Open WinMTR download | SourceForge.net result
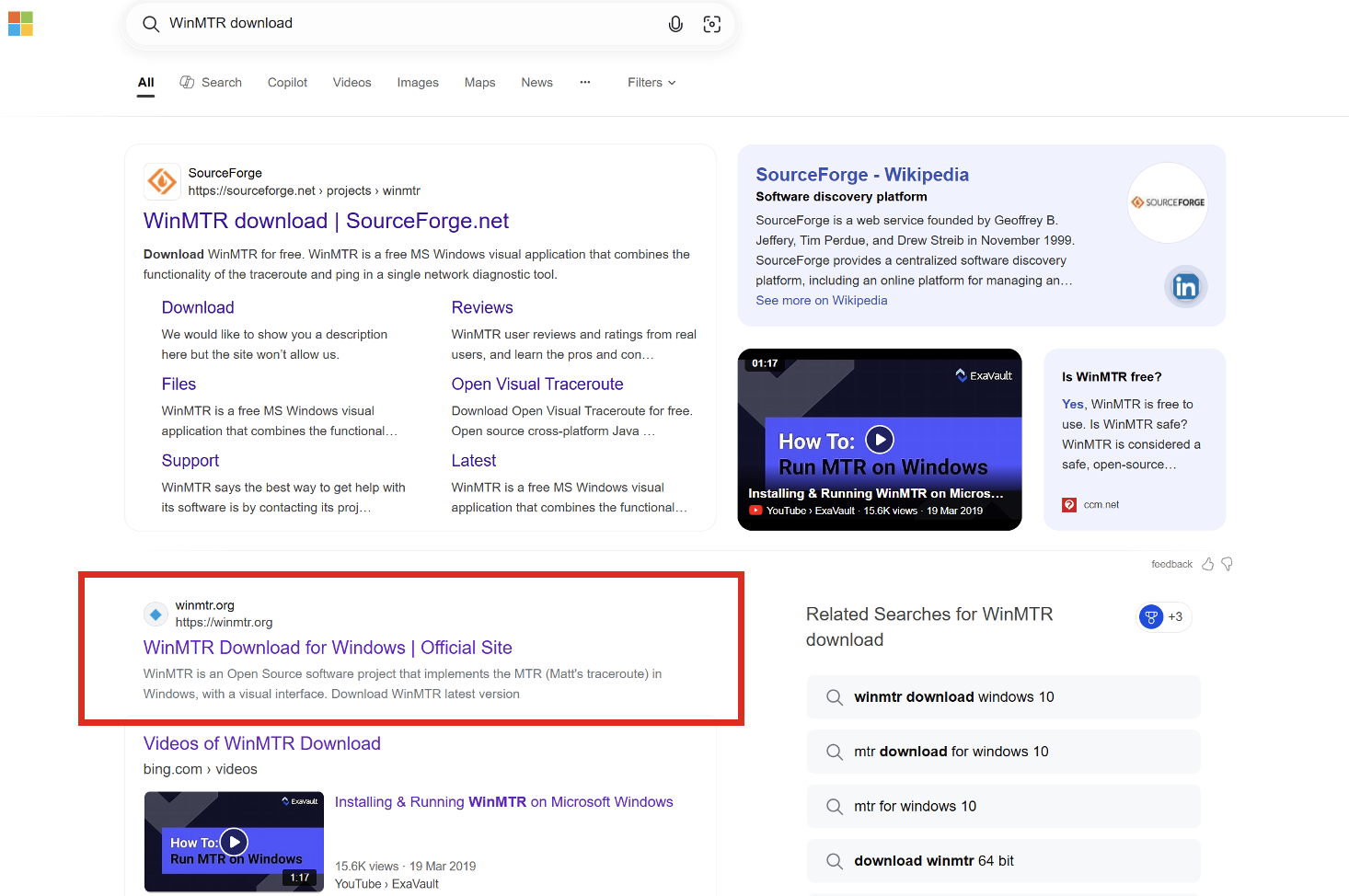The height and width of the screenshot is (896, 1349). pos(326,221)
